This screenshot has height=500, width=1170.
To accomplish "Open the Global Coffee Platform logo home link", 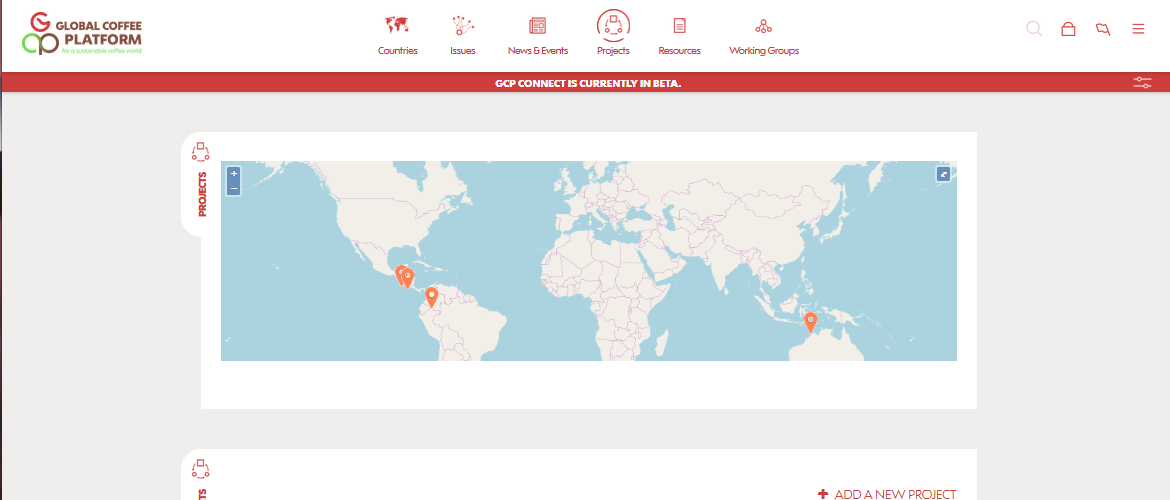I will click(x=82, y=34).
